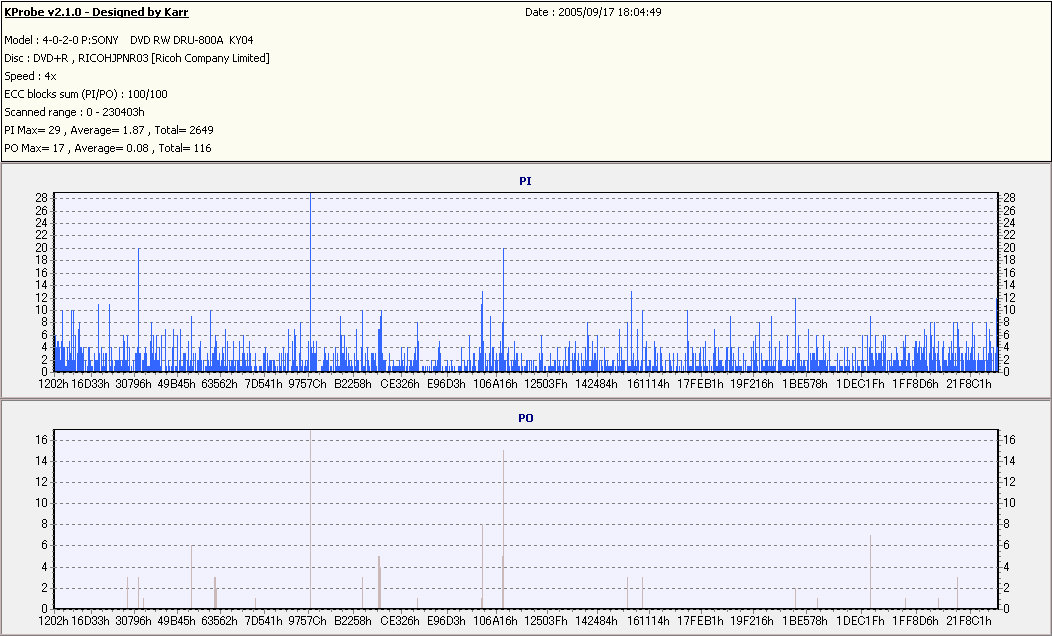Click the tallest PI spike reaching 29 above 9757Ch
1052x636 pixels.
click(311, 282)
